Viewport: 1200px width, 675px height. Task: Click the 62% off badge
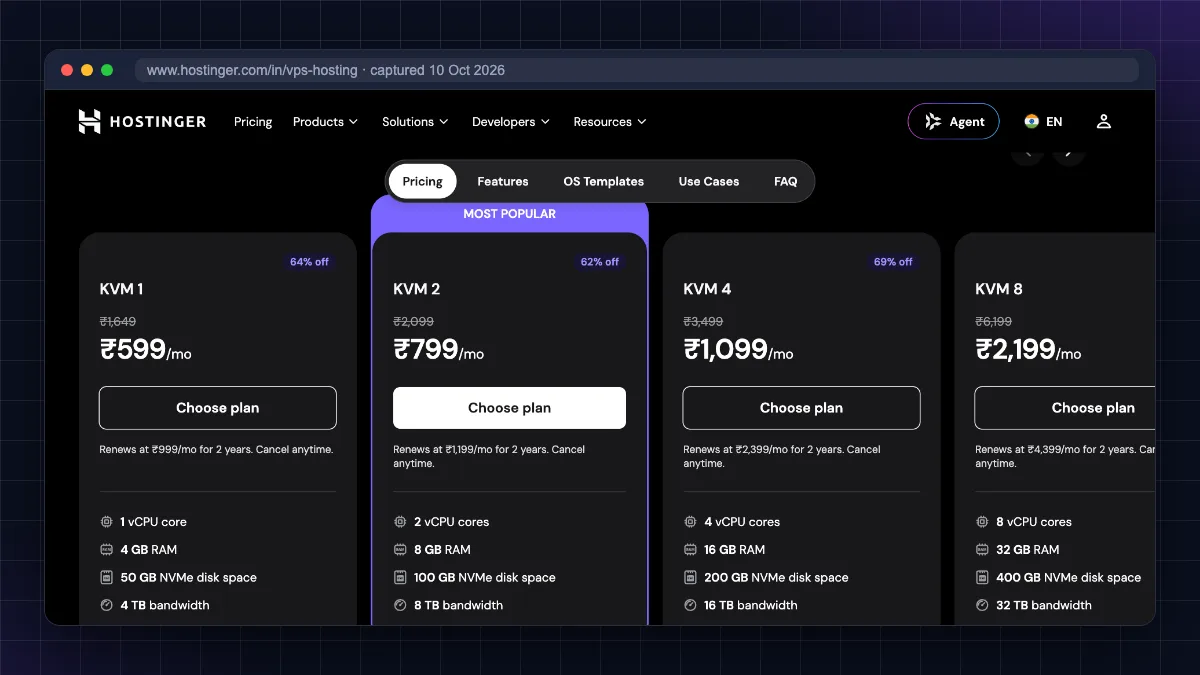pos(600,262)
